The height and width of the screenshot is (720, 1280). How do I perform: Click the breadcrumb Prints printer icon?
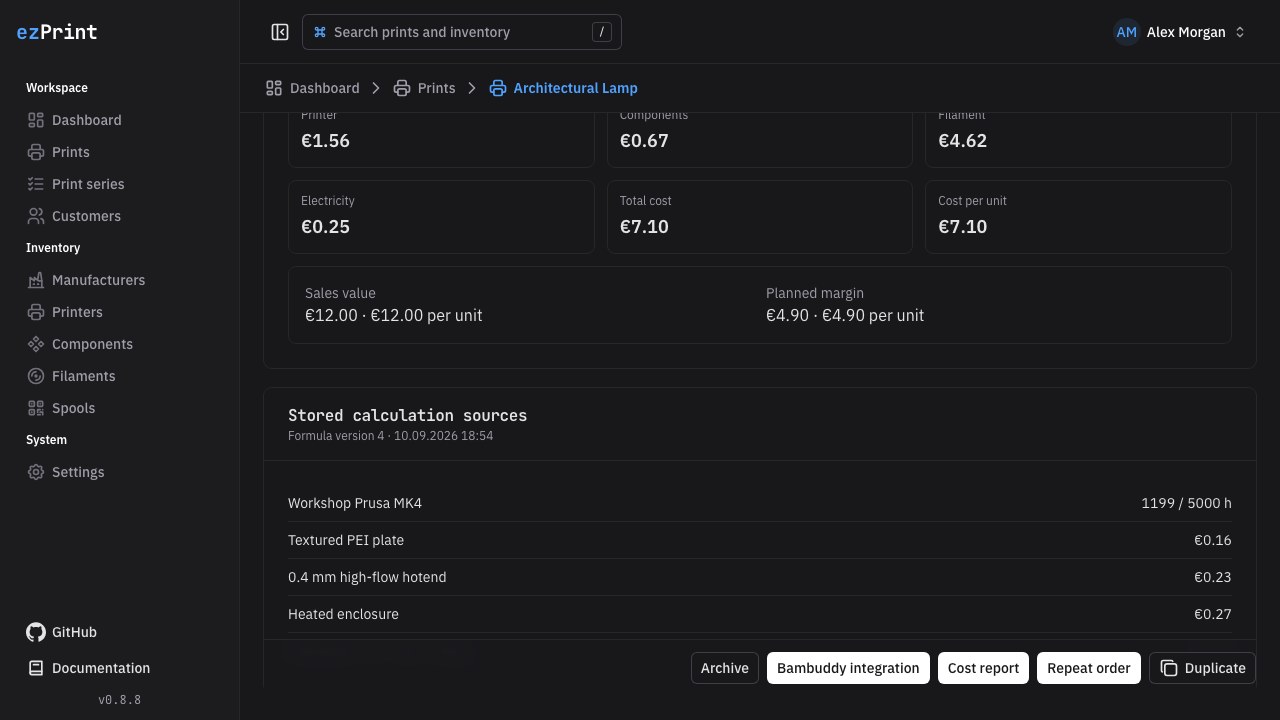point(402,88)
